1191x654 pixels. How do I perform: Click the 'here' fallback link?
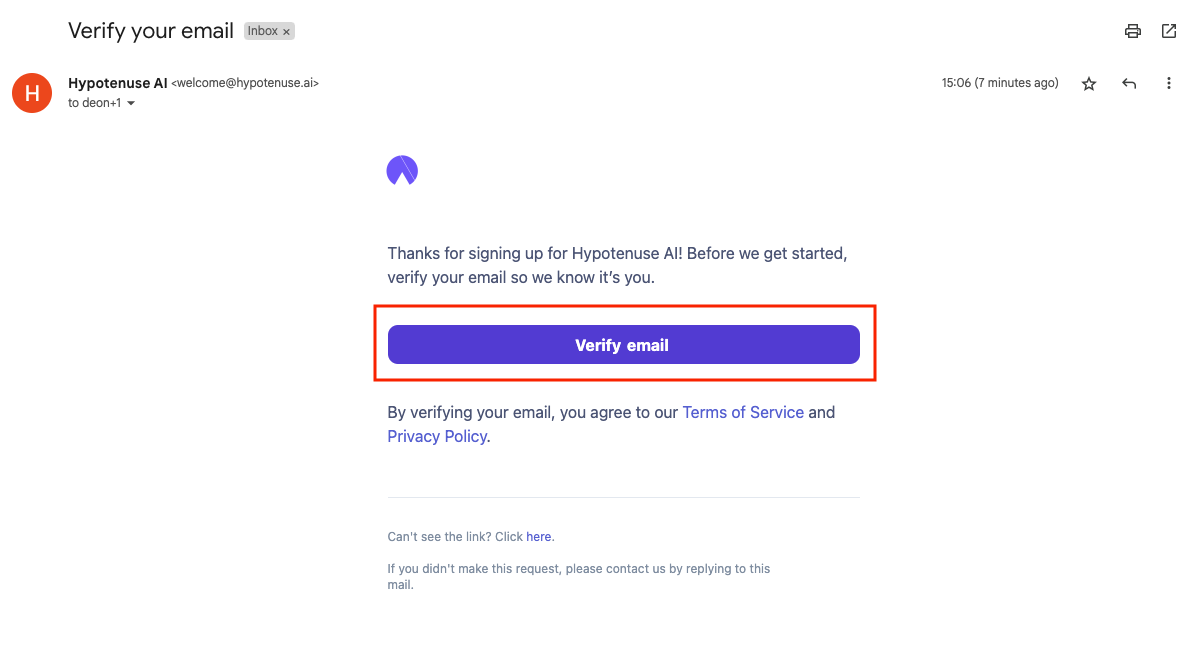538,537
